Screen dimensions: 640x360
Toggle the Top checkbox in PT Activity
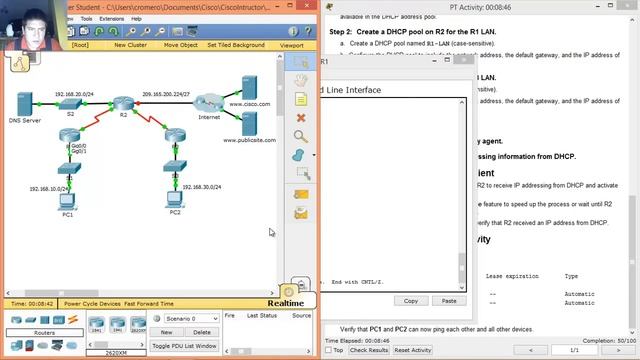tap(328, 350)
